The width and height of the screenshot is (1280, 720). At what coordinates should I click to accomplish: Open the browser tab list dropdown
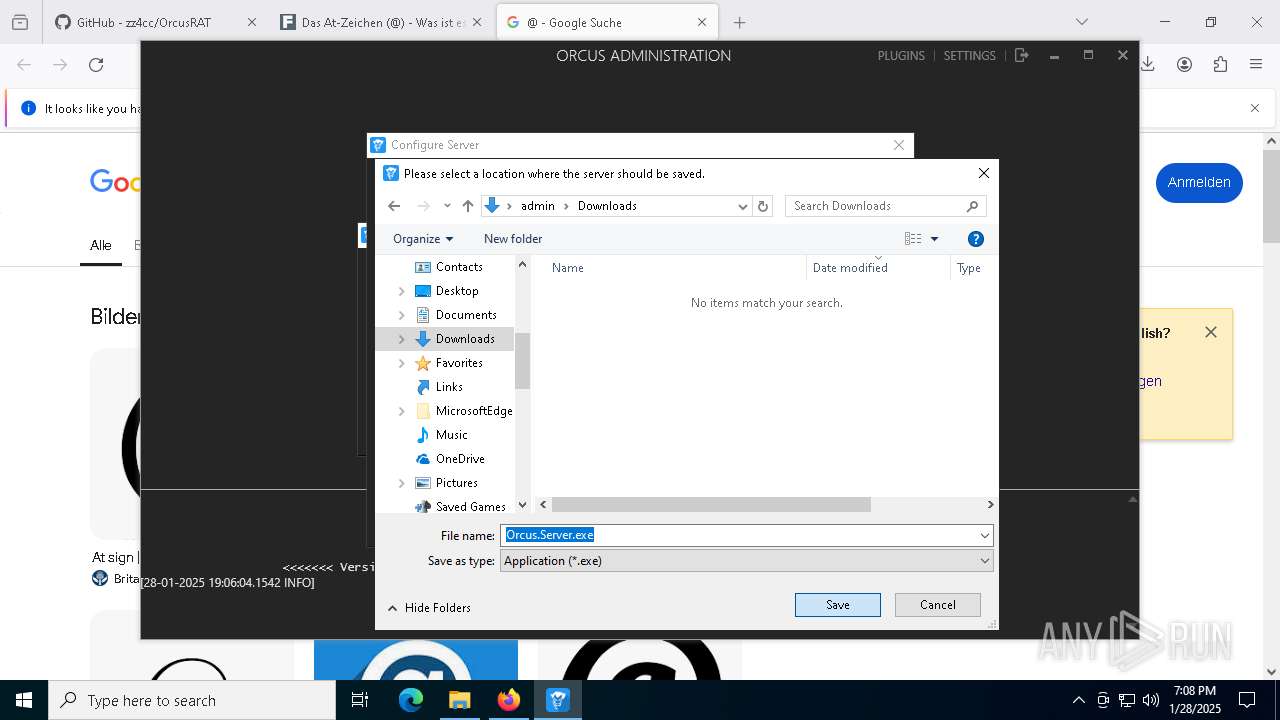[x=1081, y=22]
